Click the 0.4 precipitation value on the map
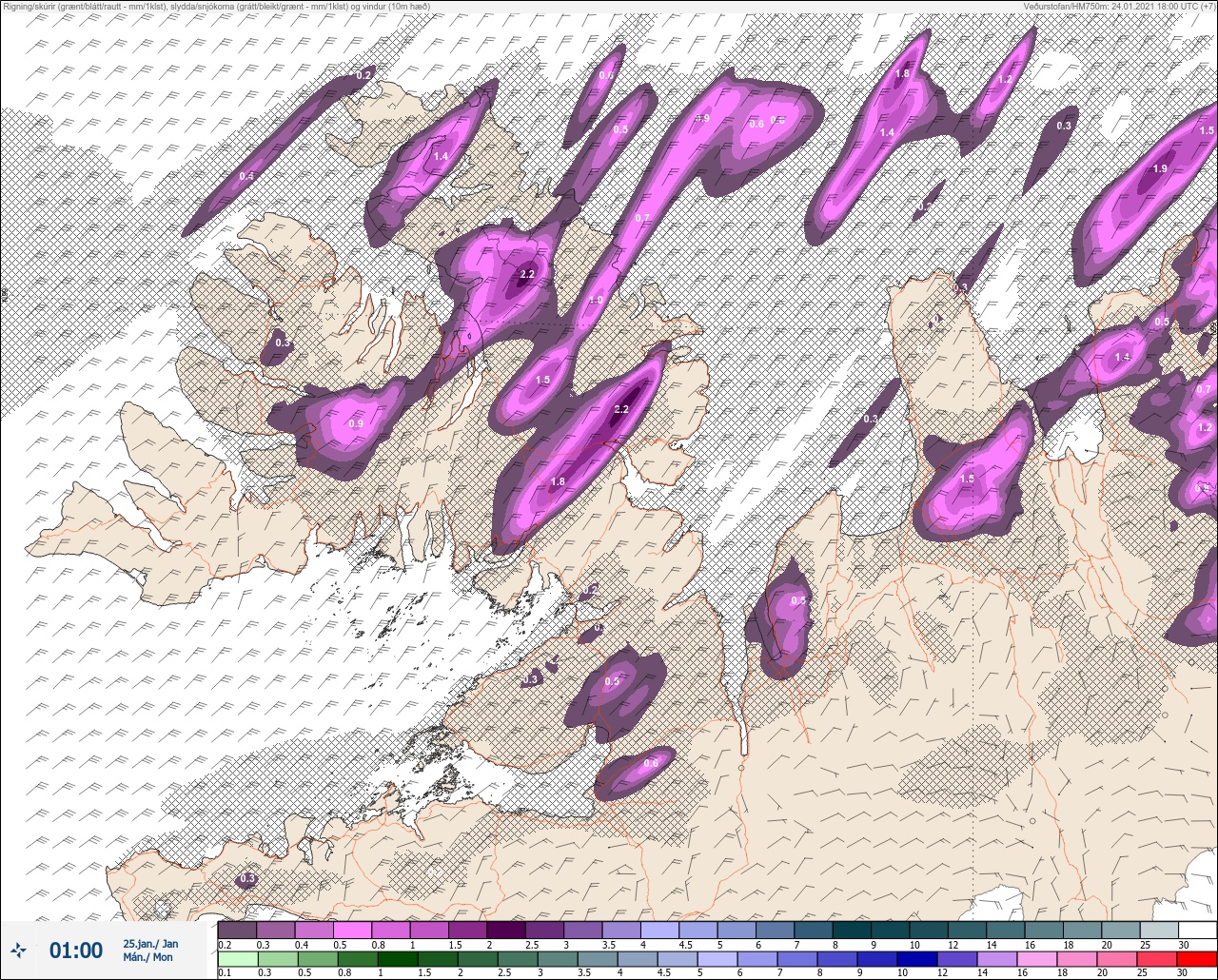Viewport: 1218px width, 980px height. point(246,176)
